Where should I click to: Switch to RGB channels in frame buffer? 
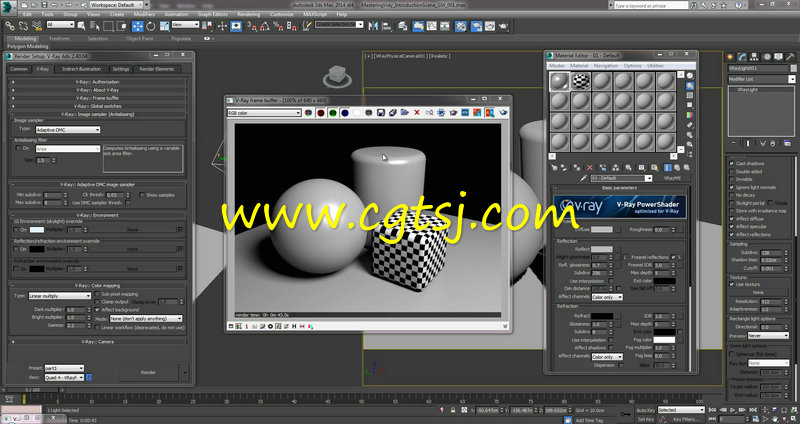(x=309, y=113)
